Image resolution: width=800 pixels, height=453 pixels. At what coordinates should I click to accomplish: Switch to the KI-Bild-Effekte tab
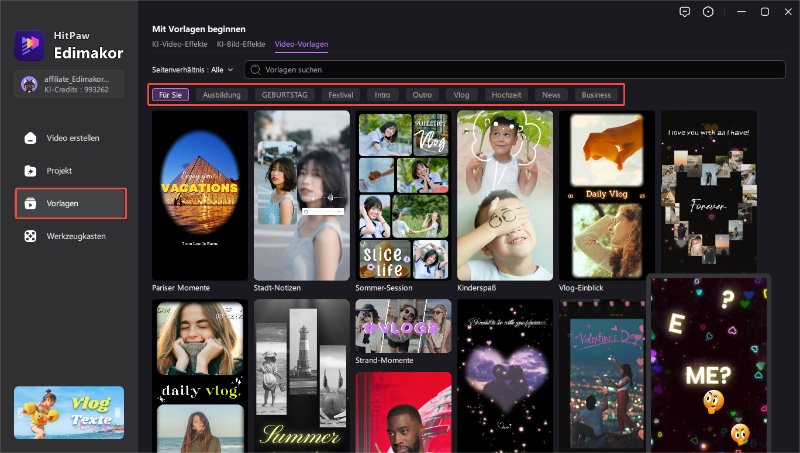click(x=241, y=45)
